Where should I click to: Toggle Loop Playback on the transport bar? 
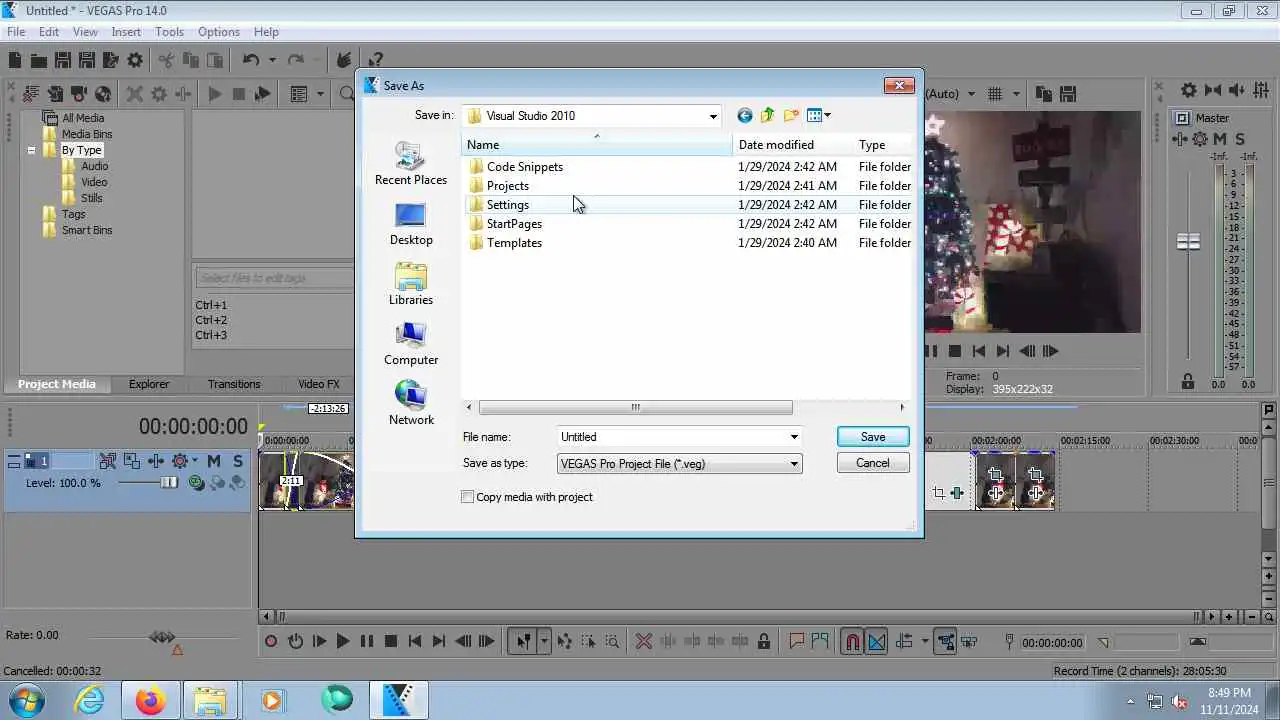coord(295,642)
